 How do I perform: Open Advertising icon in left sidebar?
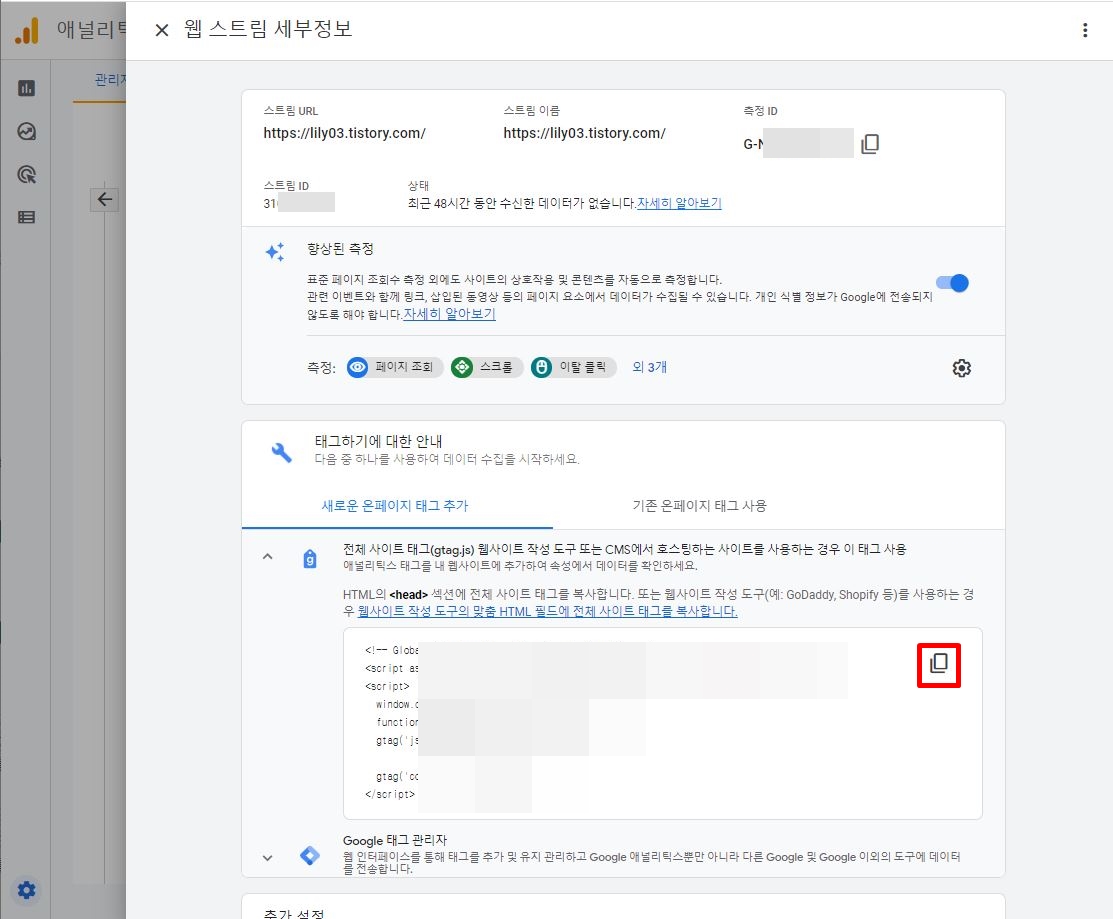pos(26,175)
